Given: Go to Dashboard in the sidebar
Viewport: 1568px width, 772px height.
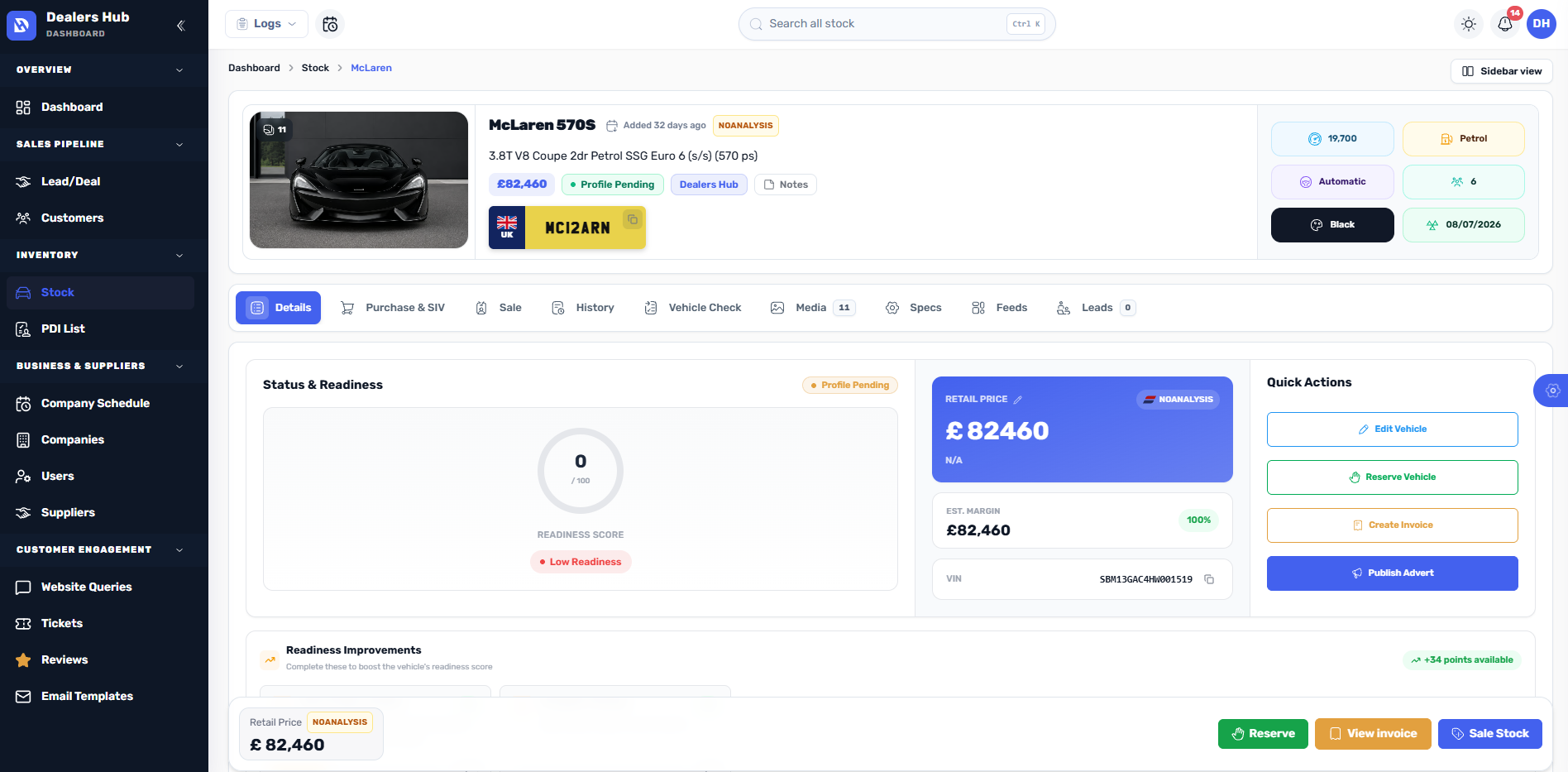Looking at the screenshot, I should coord(101,107).
